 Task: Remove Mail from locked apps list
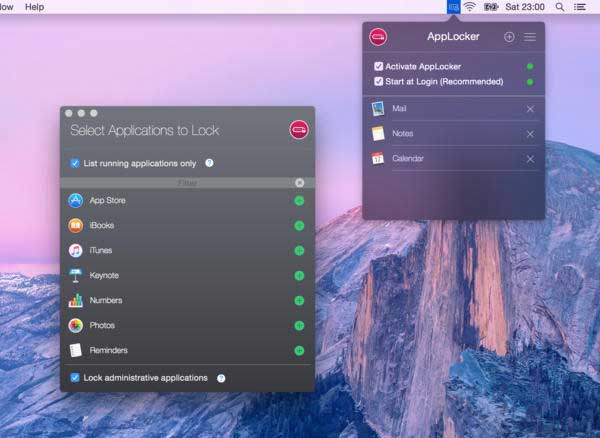tap(530, 109)
